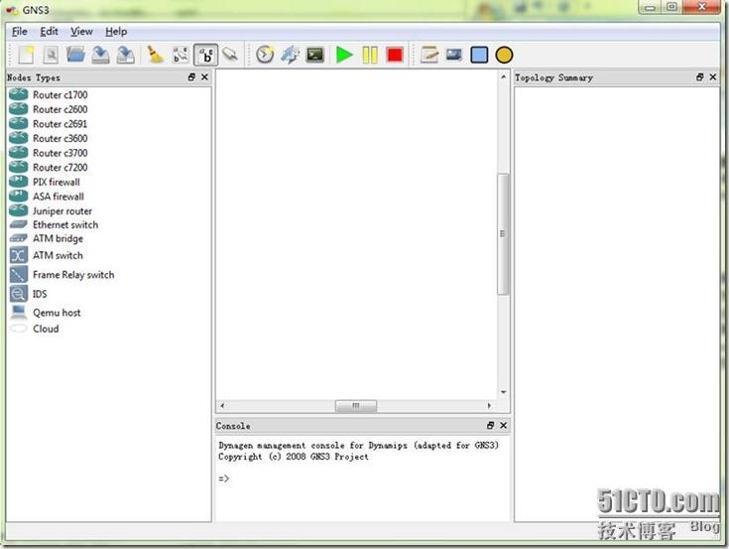Click the canvas scroll right arrow
This screenshot has width=729, height=549.
pos(489,406)
